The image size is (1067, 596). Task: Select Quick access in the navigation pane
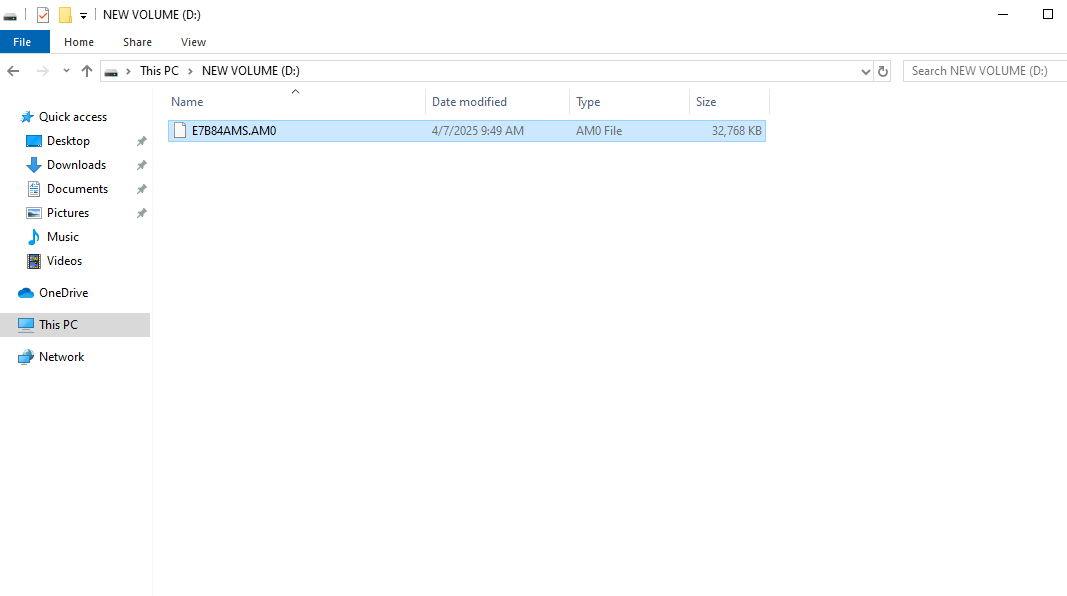(x=73, y=117)
